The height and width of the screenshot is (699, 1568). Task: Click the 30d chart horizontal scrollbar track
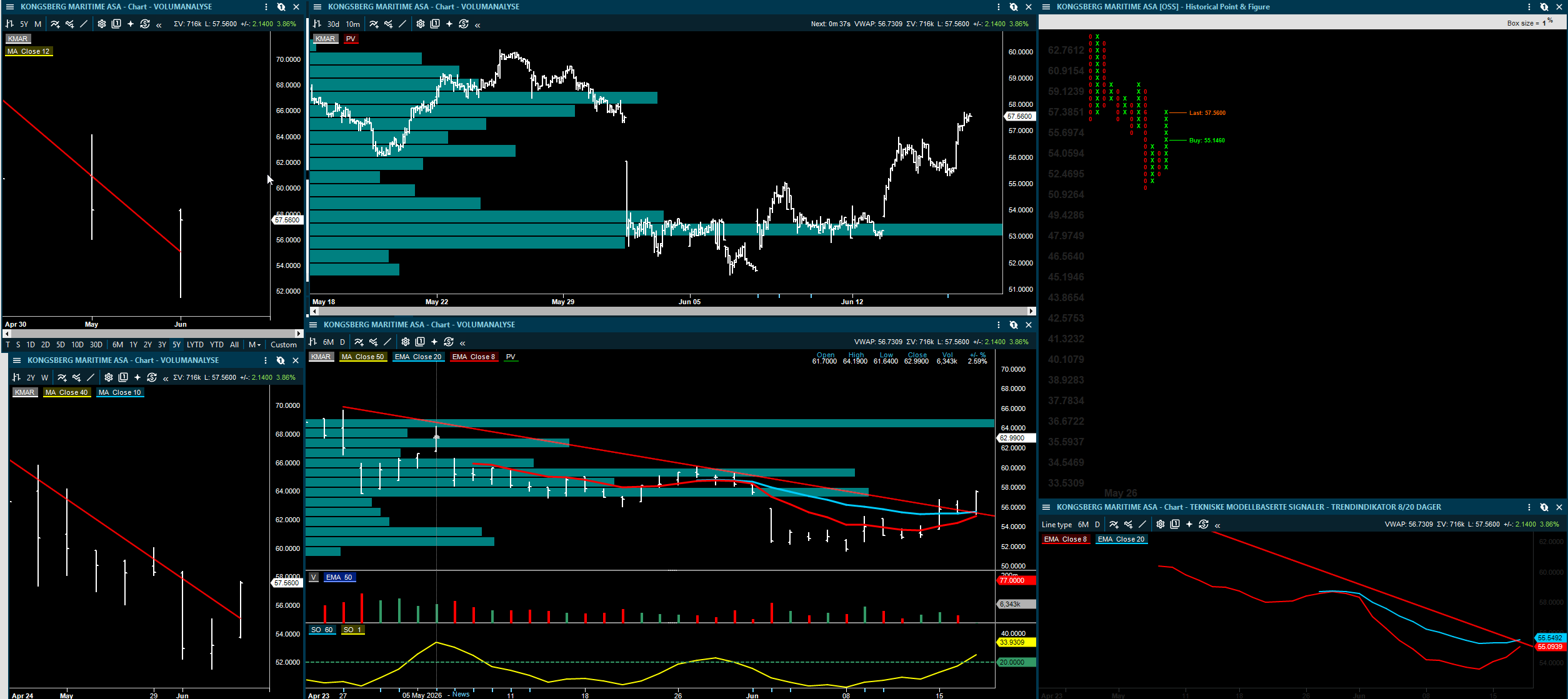[x=672, y=310]
